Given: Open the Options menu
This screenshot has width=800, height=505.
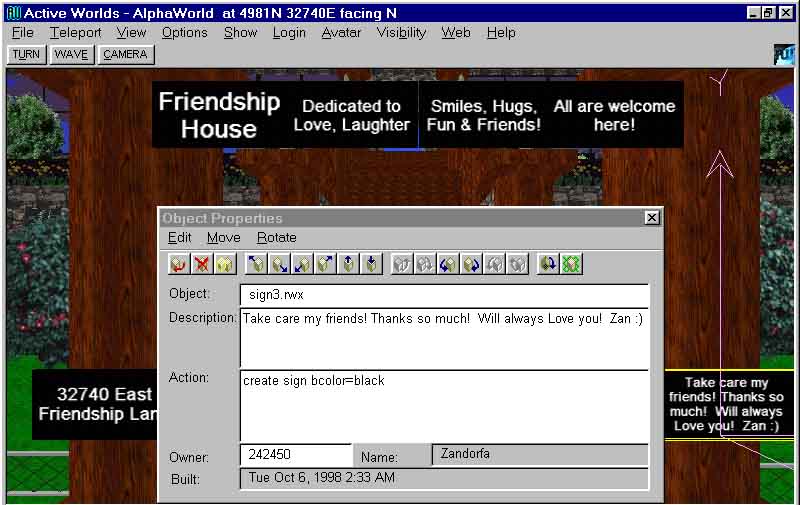Looking at the screenshot, I should click(185, 33).
